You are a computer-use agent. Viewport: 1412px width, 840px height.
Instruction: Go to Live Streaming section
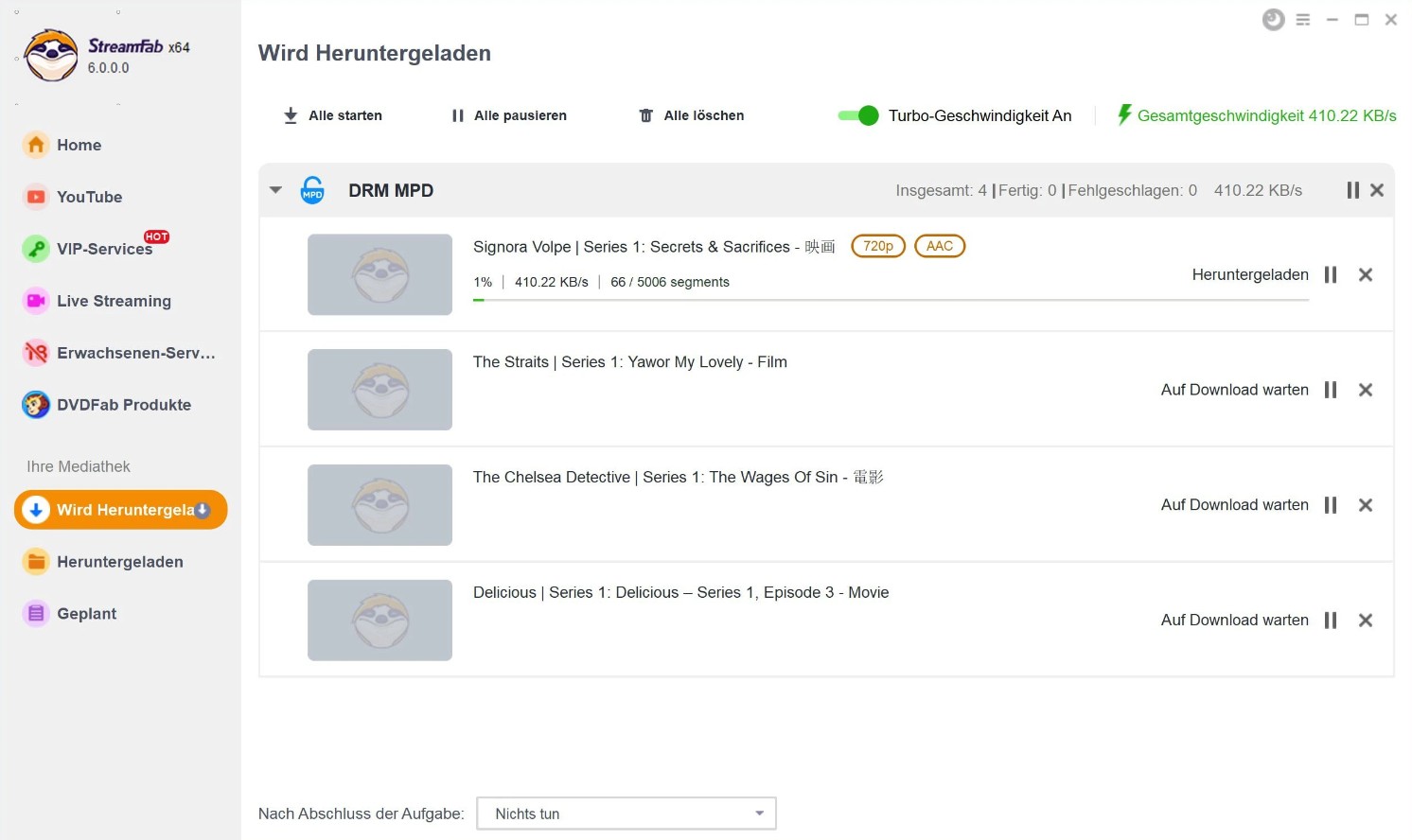tap(114, 301)
